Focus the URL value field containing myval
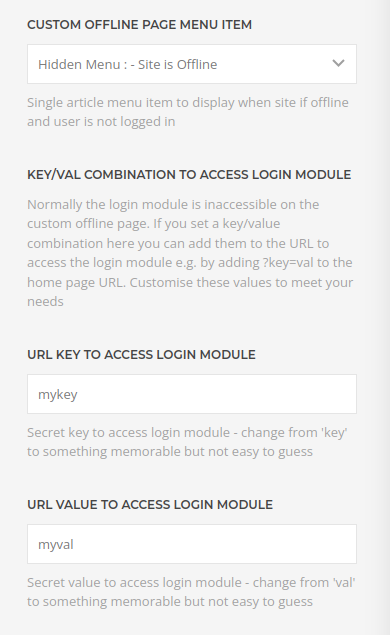This screenshot has height=635, width=390. point(192,544)
